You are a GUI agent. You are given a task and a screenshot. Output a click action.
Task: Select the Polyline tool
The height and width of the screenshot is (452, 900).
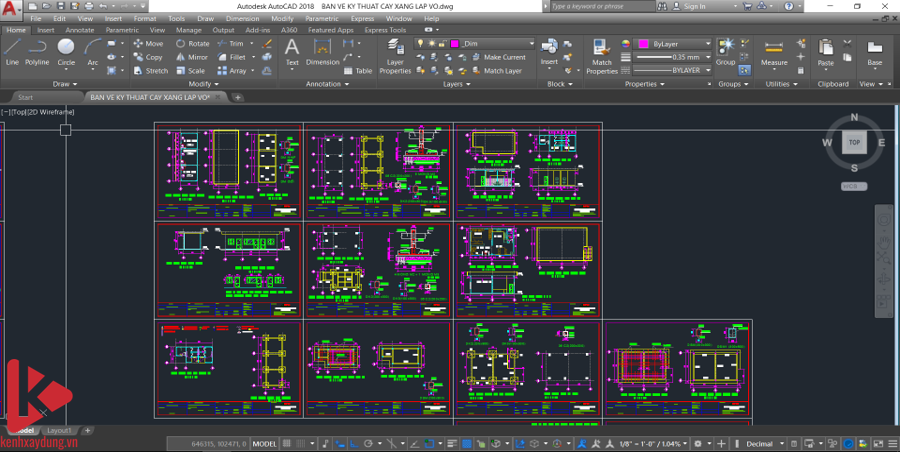pyautogui.click(x=37, y=52)
